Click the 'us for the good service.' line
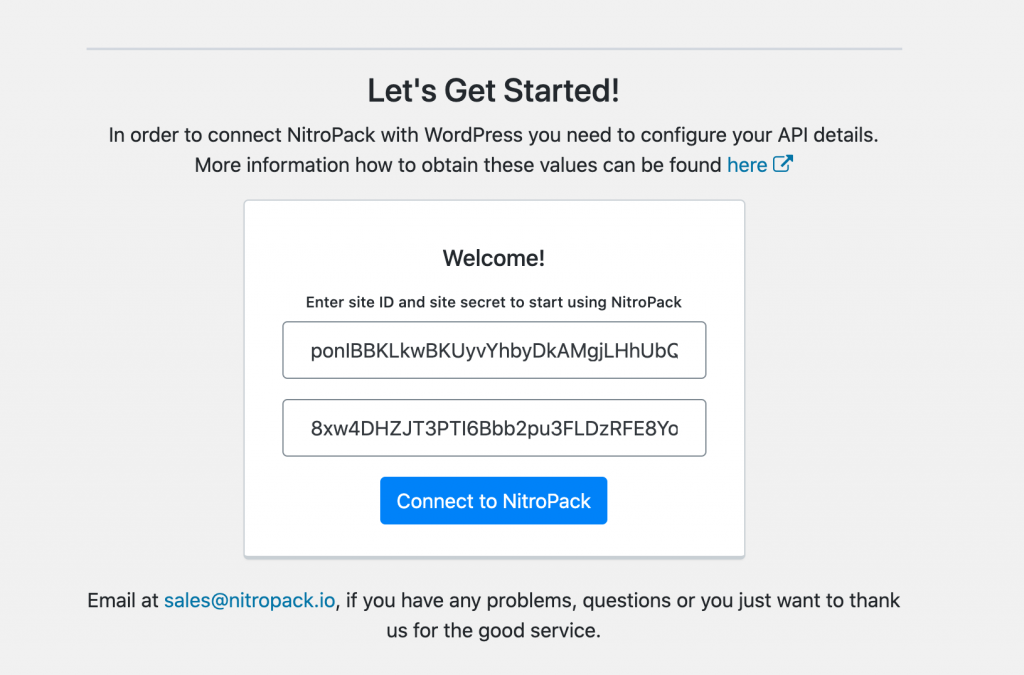The height and width of the screenshot is (675, 1024). pyautogui.click(x=494, y=632)
